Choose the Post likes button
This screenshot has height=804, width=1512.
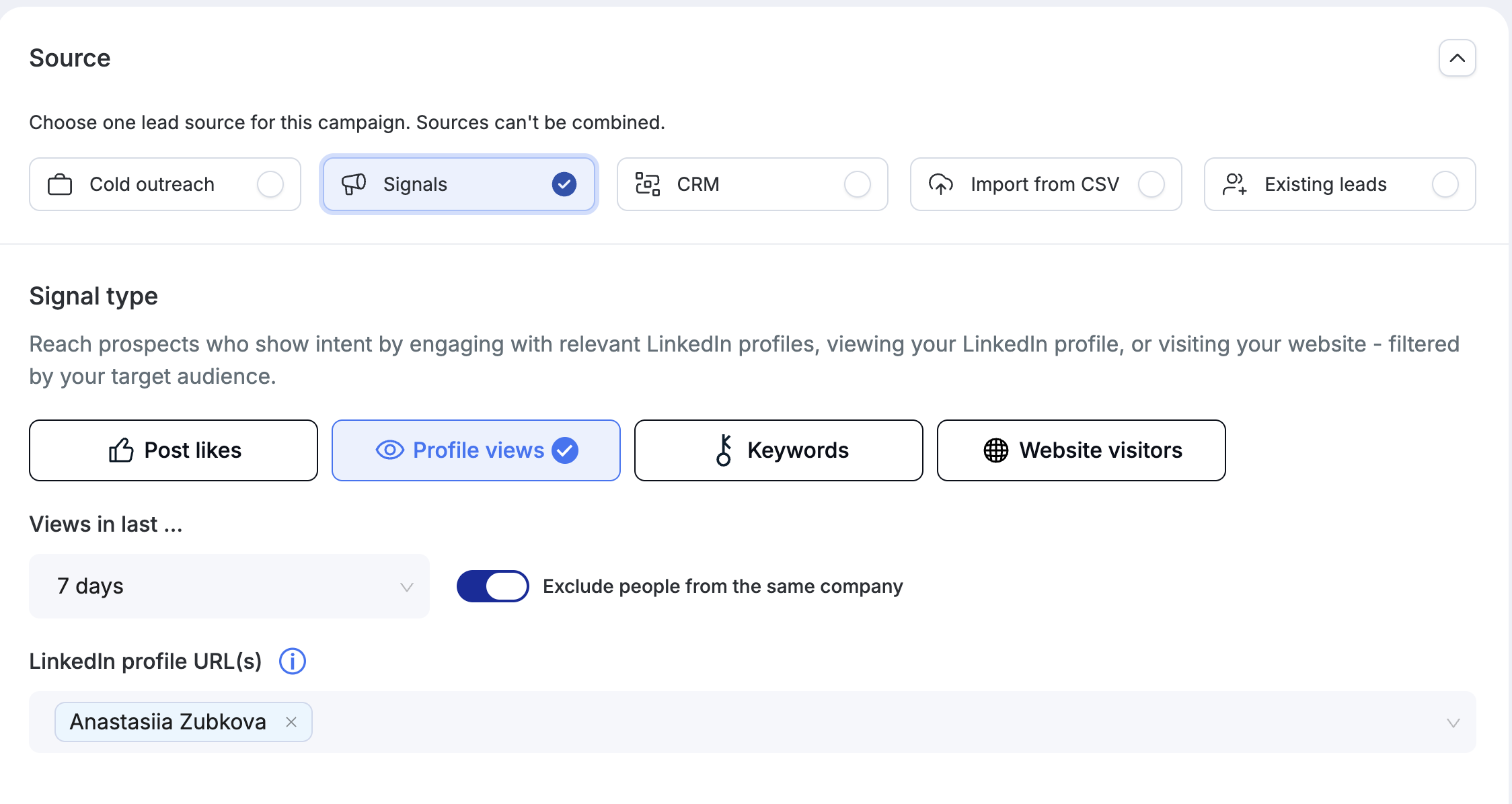click(174, 450)
